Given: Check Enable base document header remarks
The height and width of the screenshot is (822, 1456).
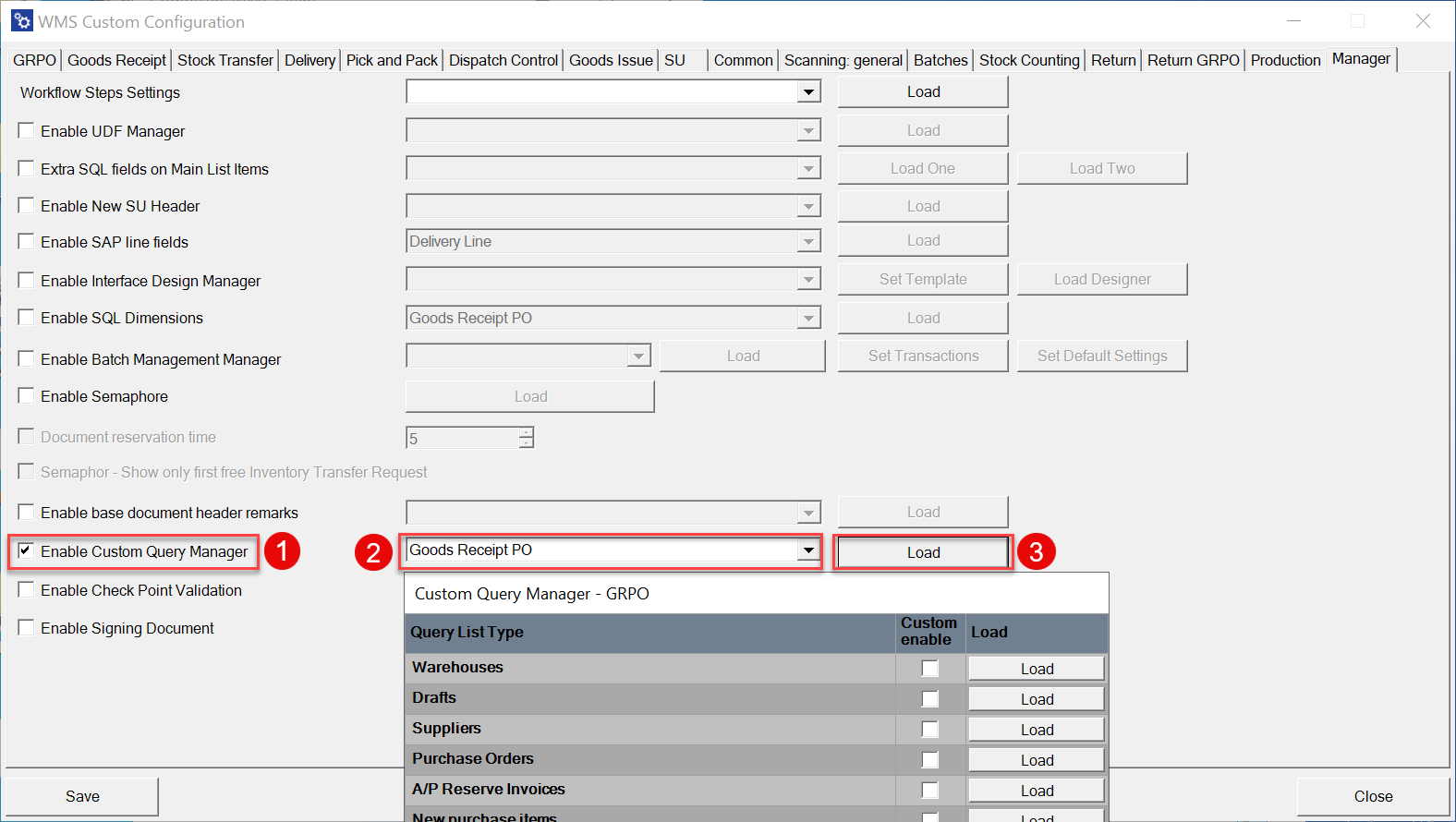Looking at the screenshot, I should (x=27, y=513).
